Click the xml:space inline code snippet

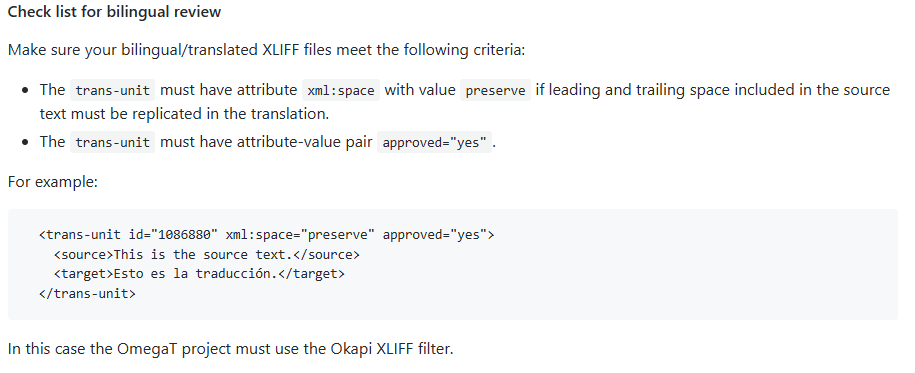coord(341,90)
